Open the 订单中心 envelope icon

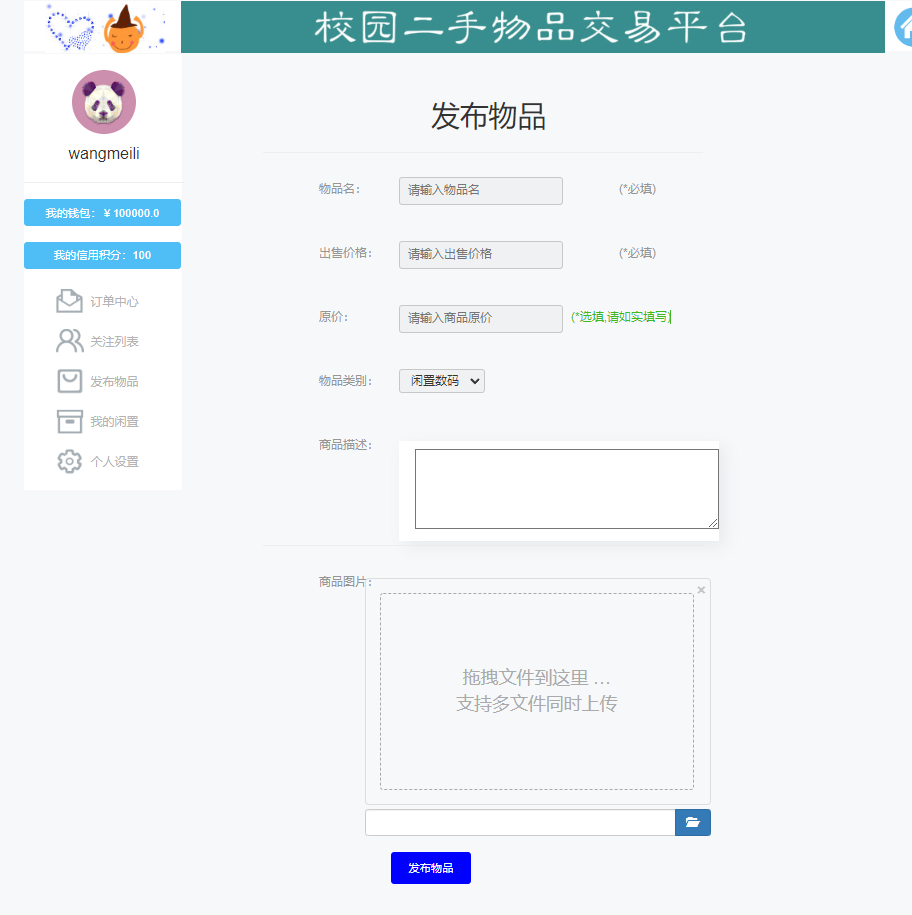coord(69,300)
